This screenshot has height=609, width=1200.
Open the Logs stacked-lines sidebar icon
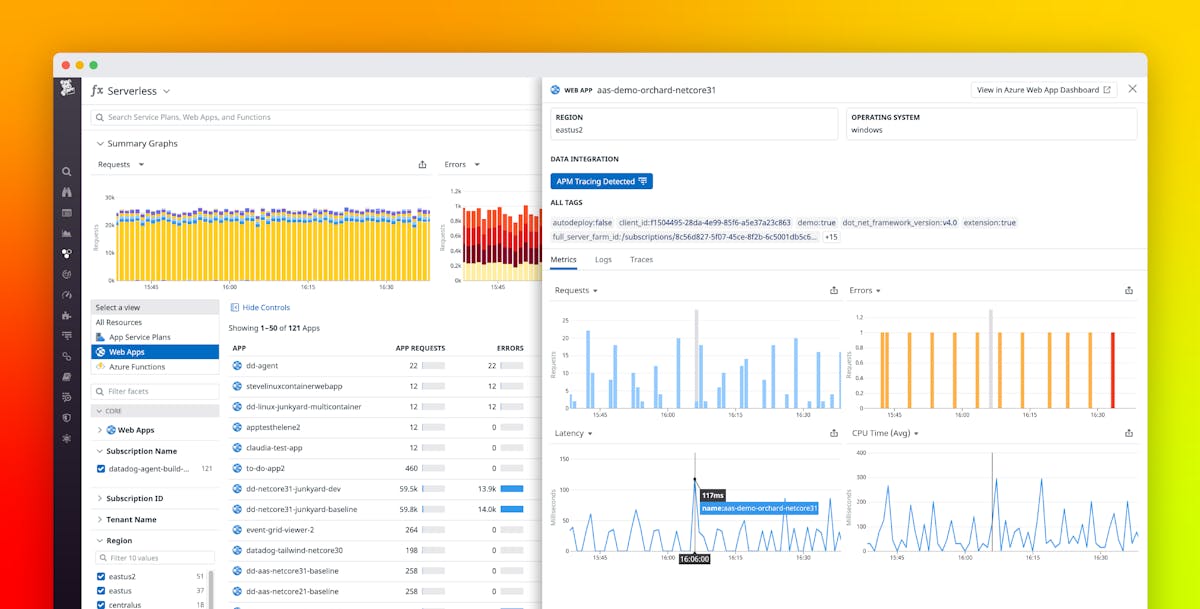pos(67,336)
